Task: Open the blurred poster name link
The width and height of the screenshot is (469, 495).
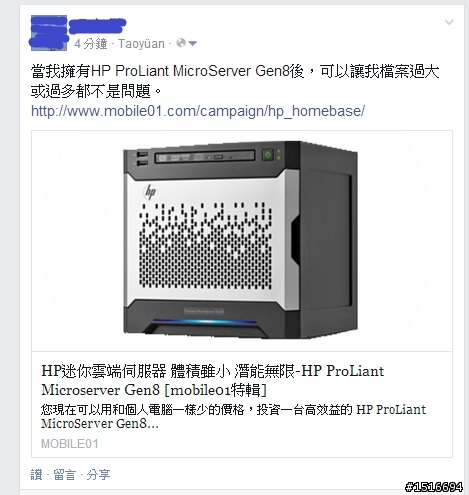Action: (97, 26)
